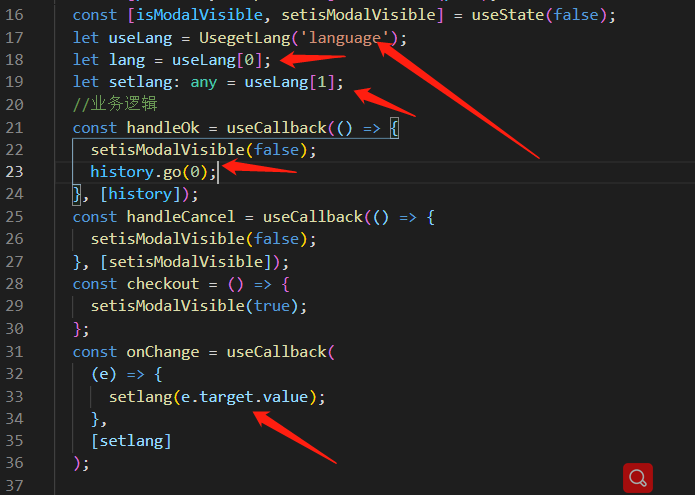
Task: Click the isModalVisible variable on line 16
Action: 199,15
